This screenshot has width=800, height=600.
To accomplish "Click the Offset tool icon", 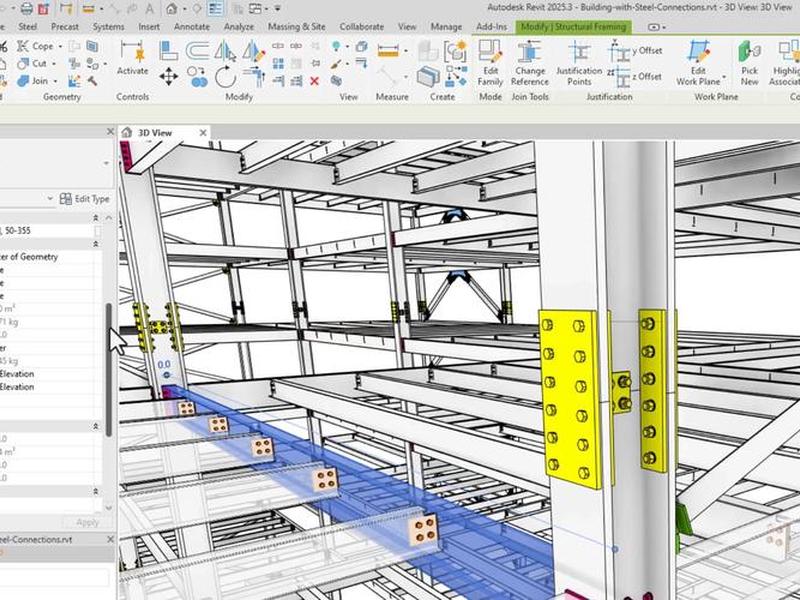I will (x=197, y=51).
